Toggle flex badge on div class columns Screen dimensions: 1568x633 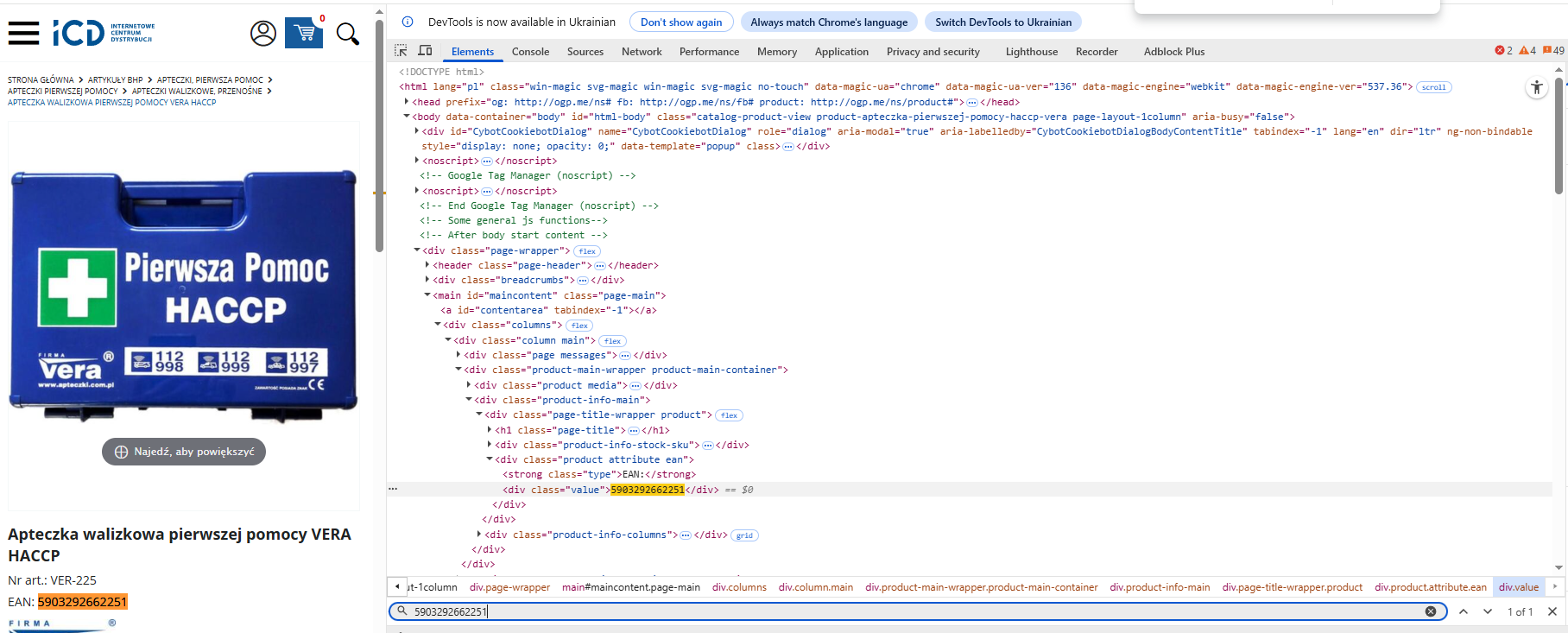pos(579,326)
